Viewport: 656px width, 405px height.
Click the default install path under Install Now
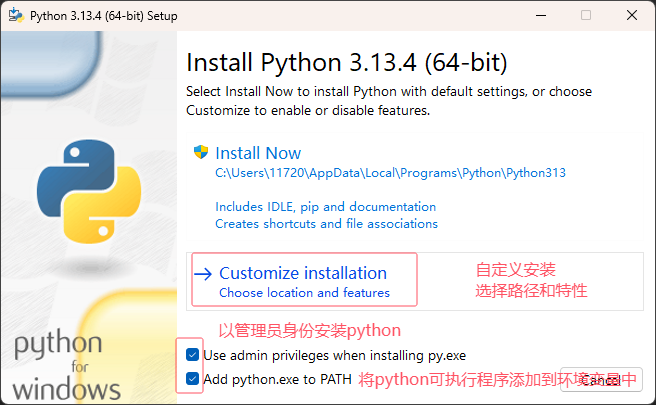pyautogui.click(x=390, y=173)
